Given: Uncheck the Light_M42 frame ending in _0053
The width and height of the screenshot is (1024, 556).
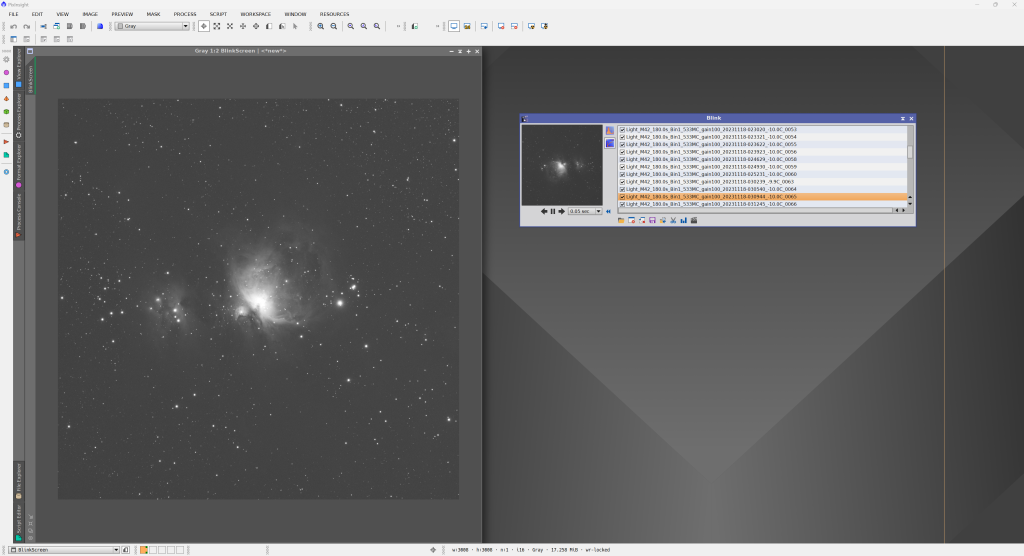Looking at the screenshot, I should (622, 130).
